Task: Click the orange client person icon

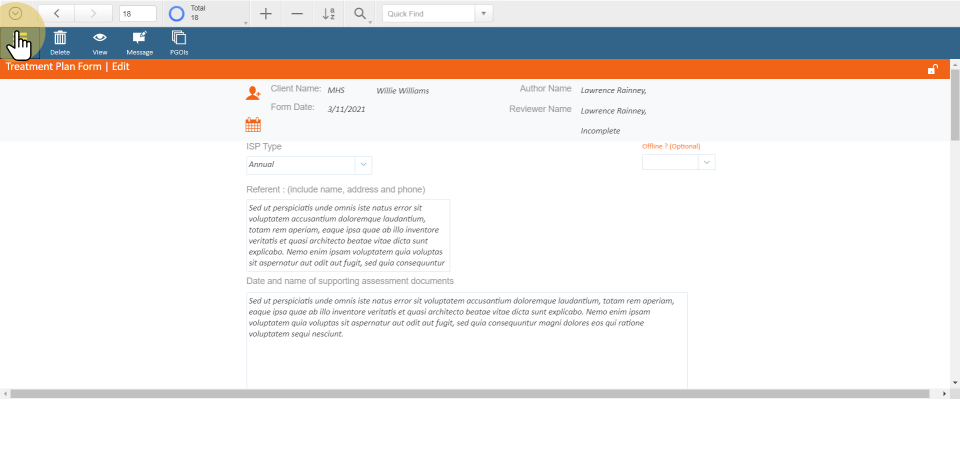Action: (x=253, y=93)
